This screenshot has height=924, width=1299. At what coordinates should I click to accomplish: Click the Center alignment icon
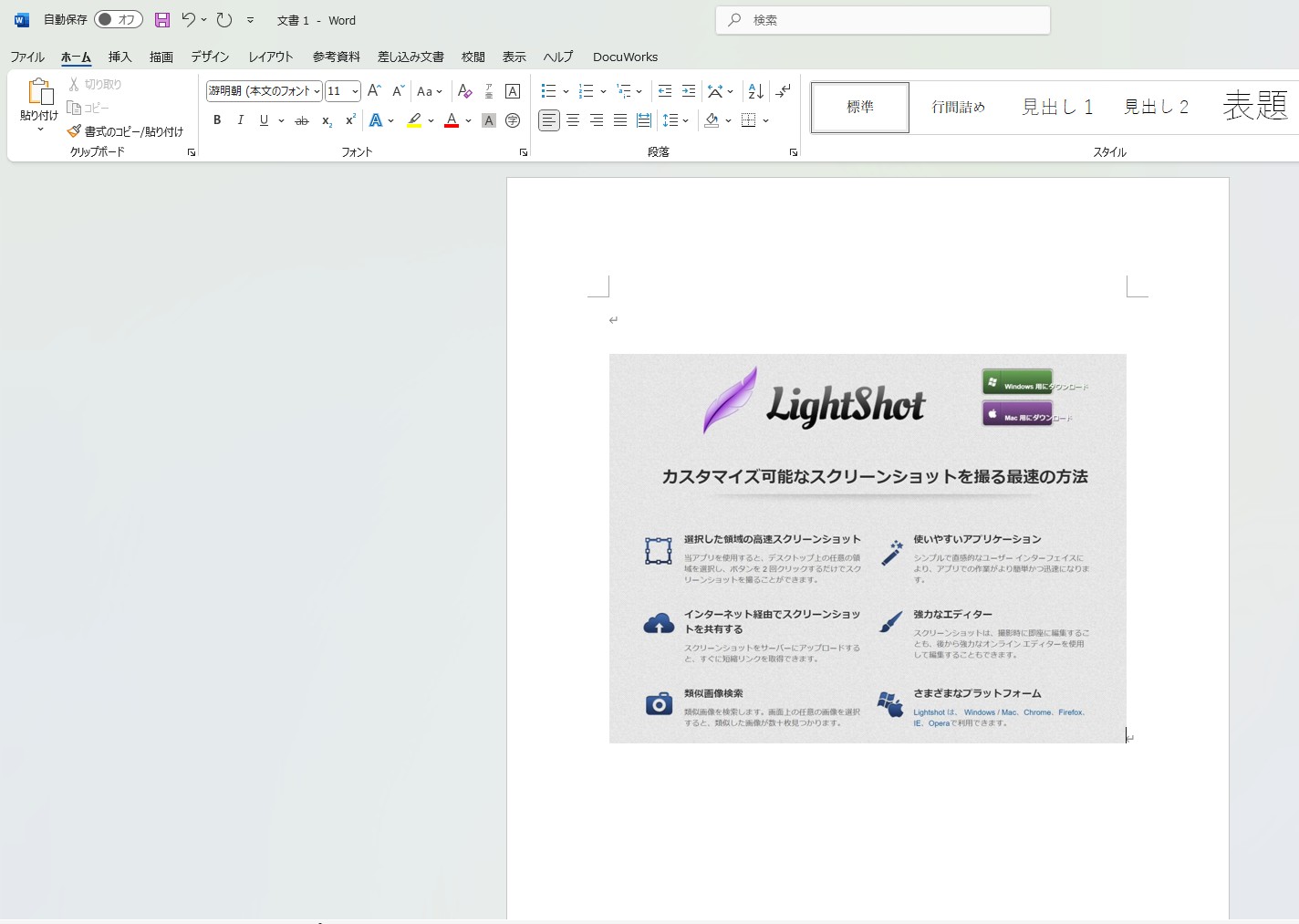pyautogui.click(x=573, y=120)
